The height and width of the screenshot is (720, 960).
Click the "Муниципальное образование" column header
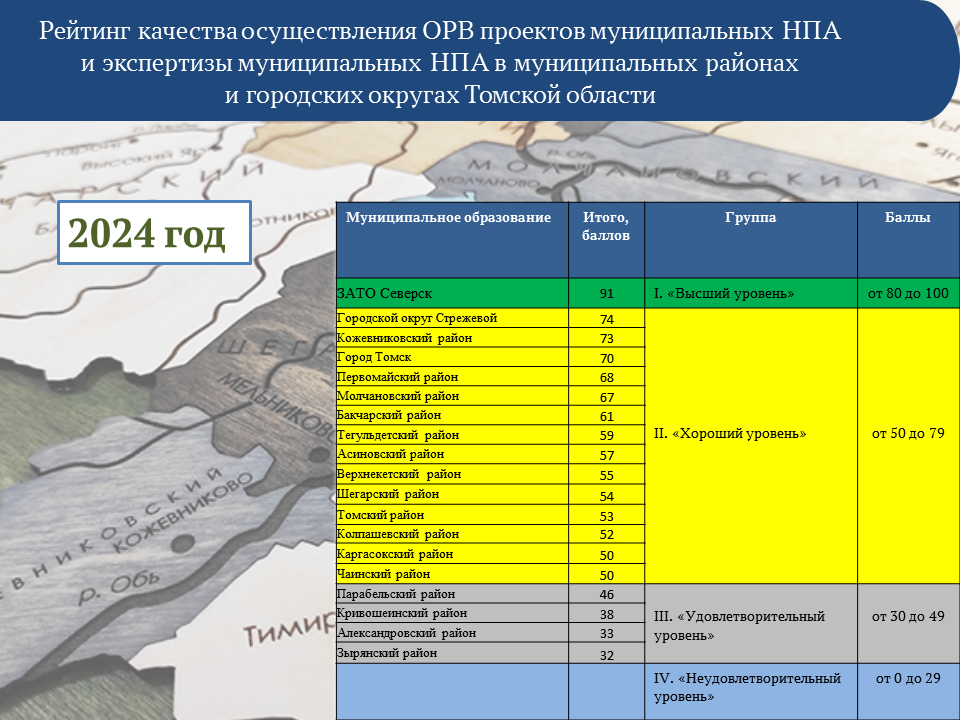(x=452, y=240)
